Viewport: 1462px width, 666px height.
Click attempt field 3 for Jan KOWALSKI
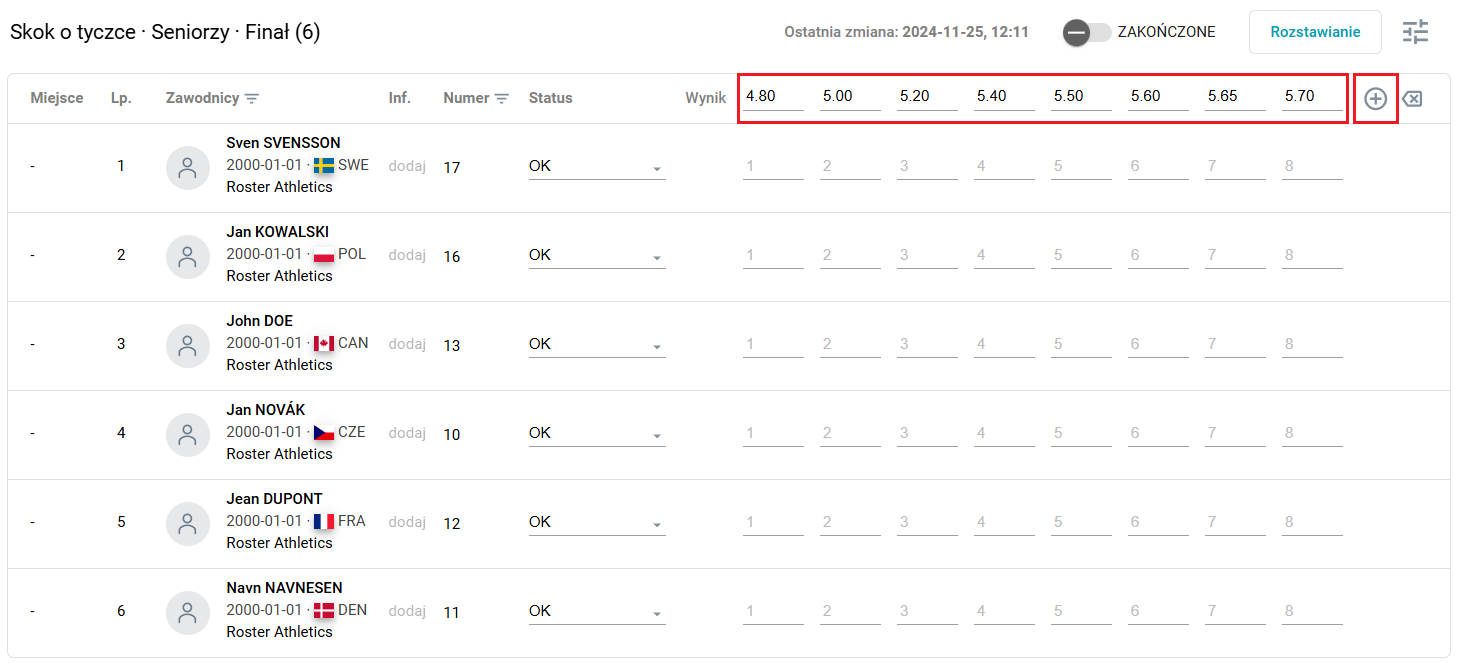click(x=927, y=255)
